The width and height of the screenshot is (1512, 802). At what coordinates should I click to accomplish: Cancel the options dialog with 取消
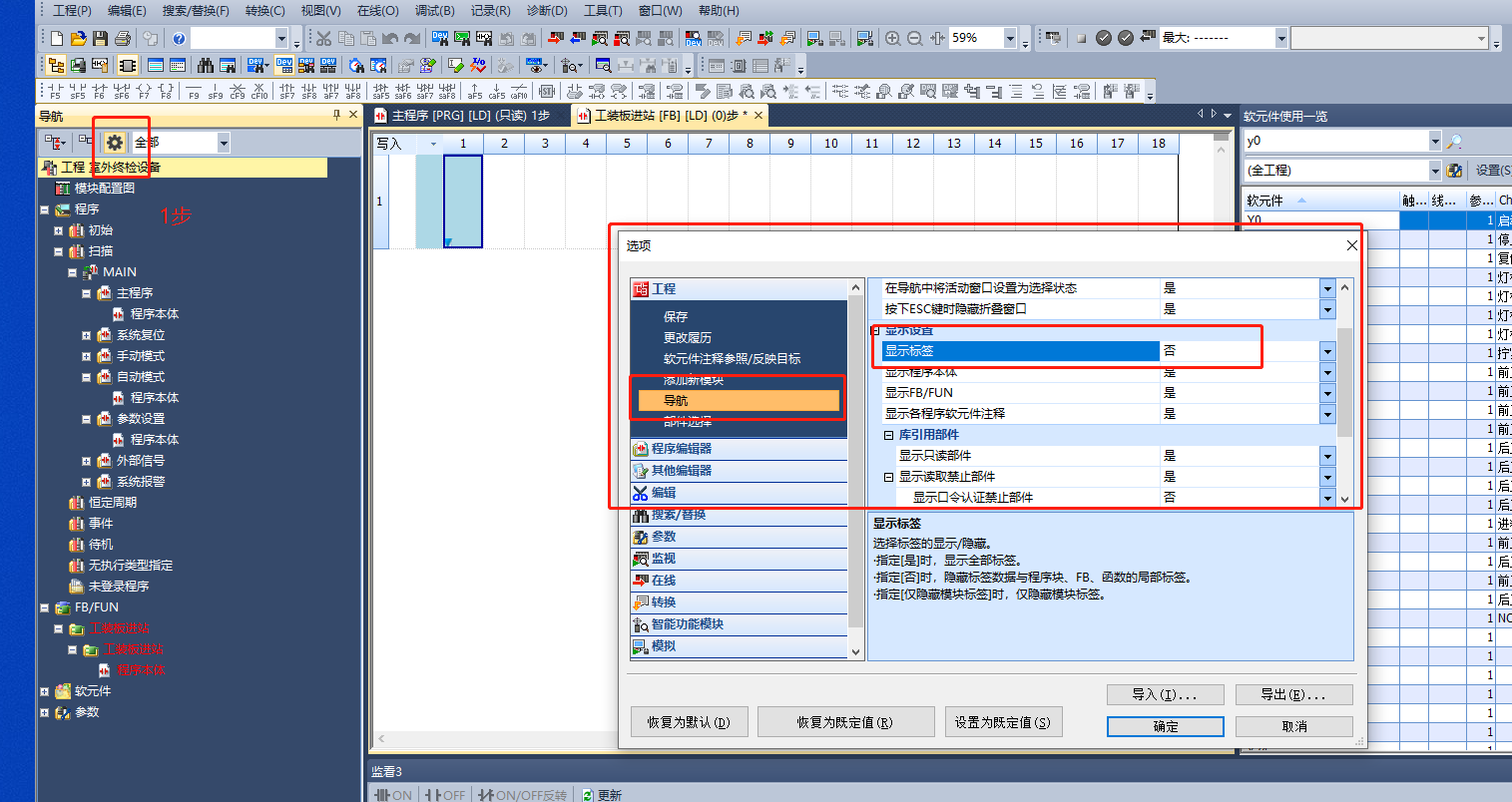tap(1294, 726)
